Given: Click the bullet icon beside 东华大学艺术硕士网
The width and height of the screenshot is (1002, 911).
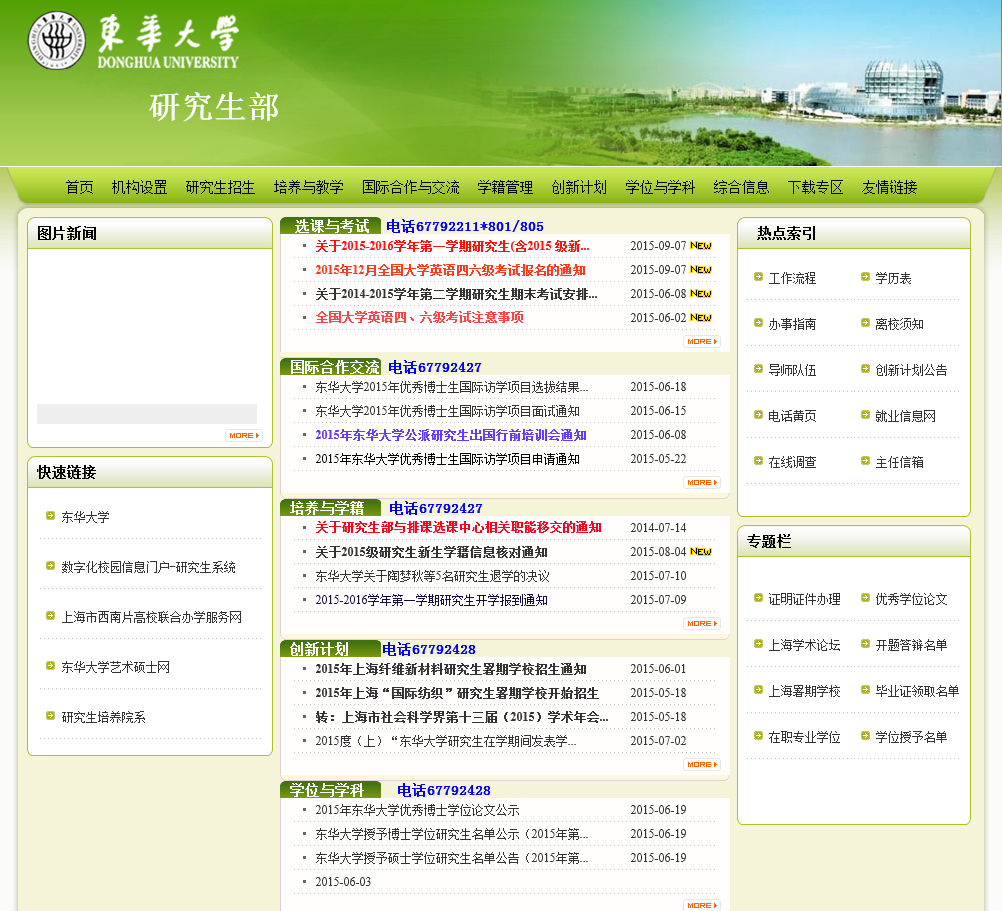Looking at the screenshot, I should coord(50,666).
